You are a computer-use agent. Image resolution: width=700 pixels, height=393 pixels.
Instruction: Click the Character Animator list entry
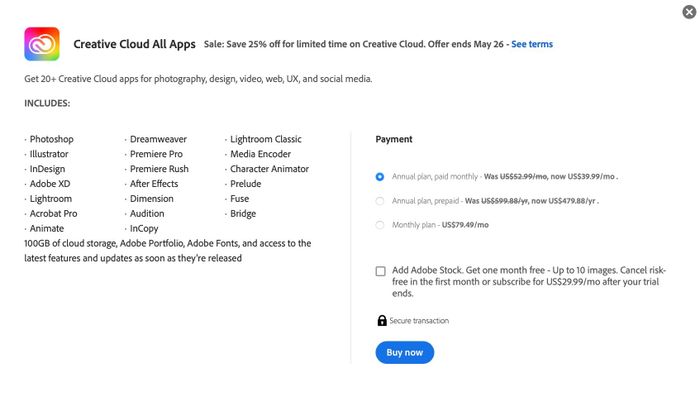coord(269,169)
